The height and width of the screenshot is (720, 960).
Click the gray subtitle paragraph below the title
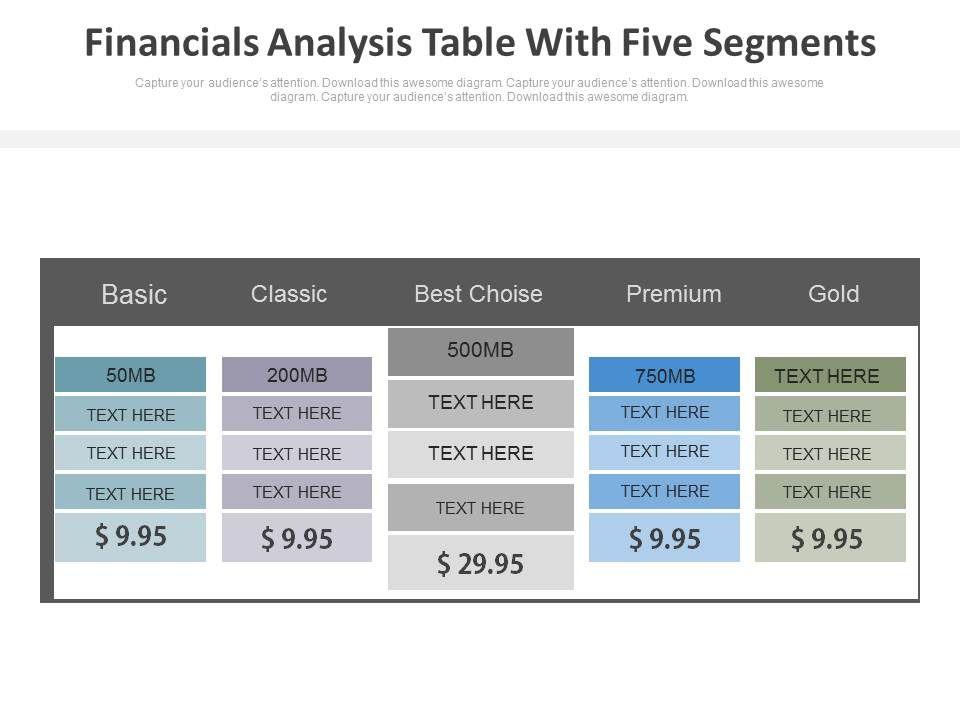(480, 90)
